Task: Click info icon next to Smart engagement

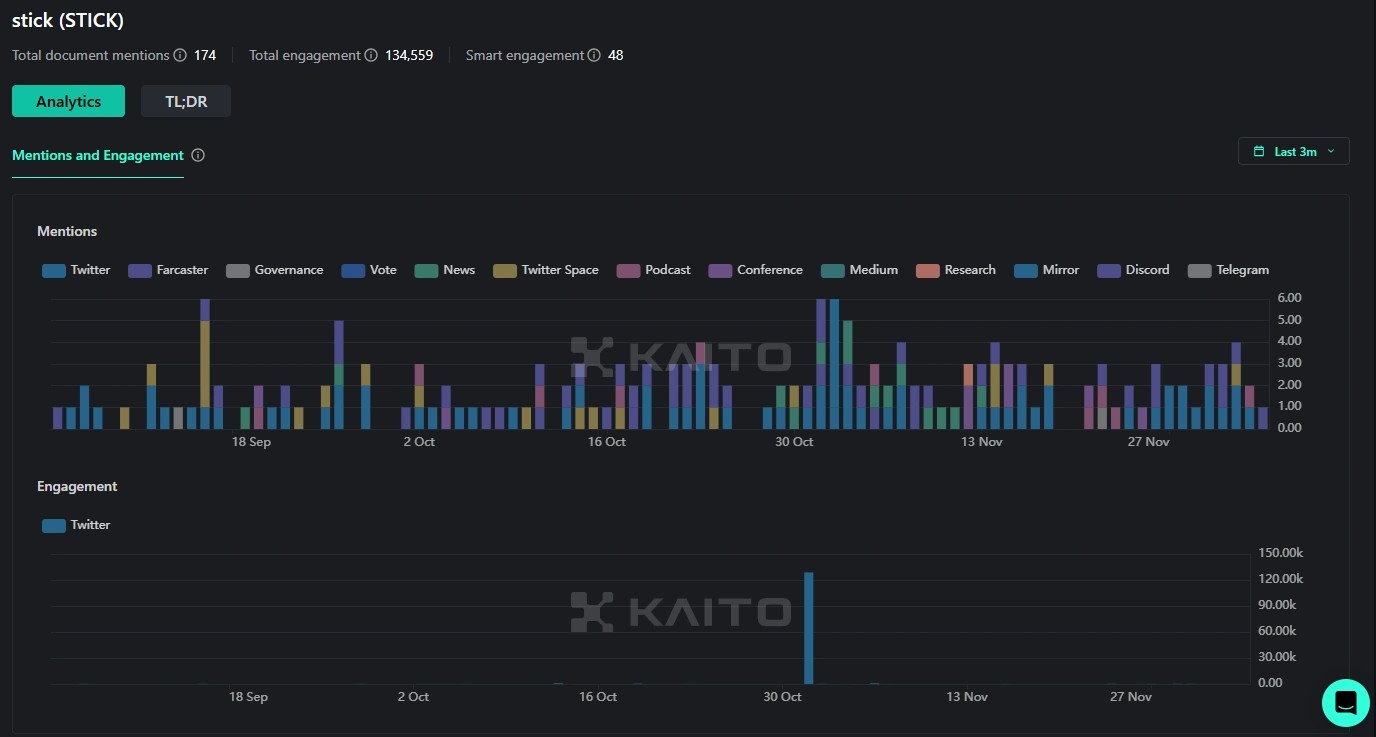Action: (594, 56)
